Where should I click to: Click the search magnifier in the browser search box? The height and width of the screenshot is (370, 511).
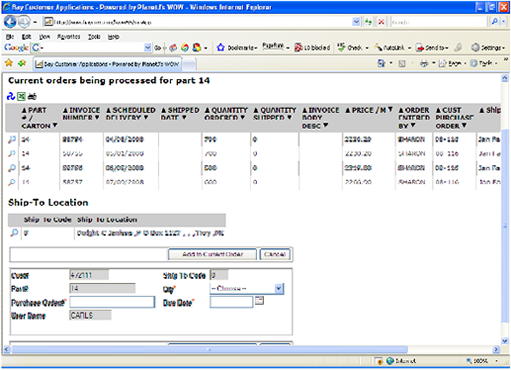click(x=495, y=22)
